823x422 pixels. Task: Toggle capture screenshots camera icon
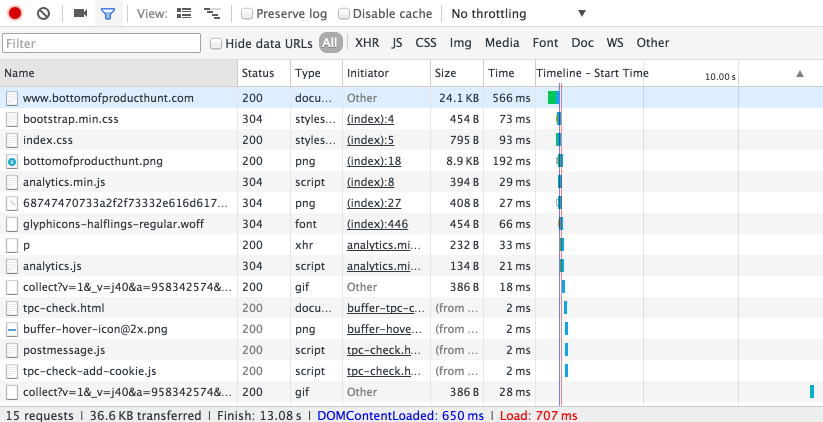coord(80,13)
